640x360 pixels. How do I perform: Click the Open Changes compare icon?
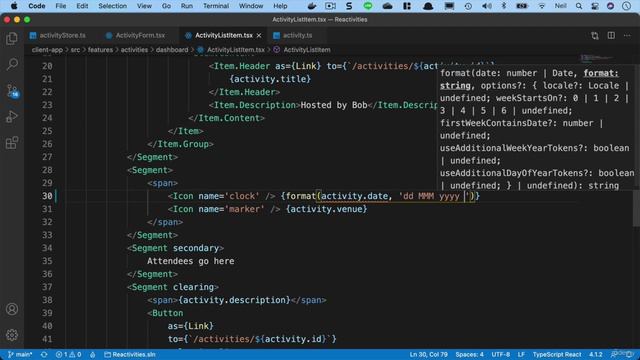tap(595, 36)
